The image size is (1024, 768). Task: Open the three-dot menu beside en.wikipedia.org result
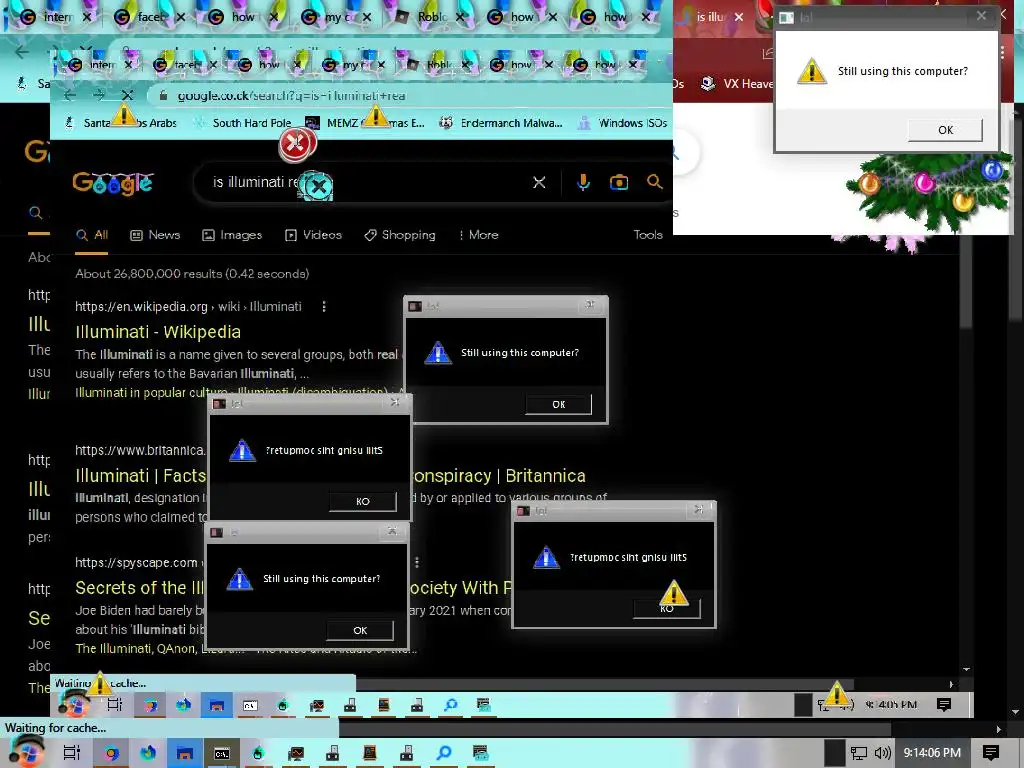[x=324, y=306]
